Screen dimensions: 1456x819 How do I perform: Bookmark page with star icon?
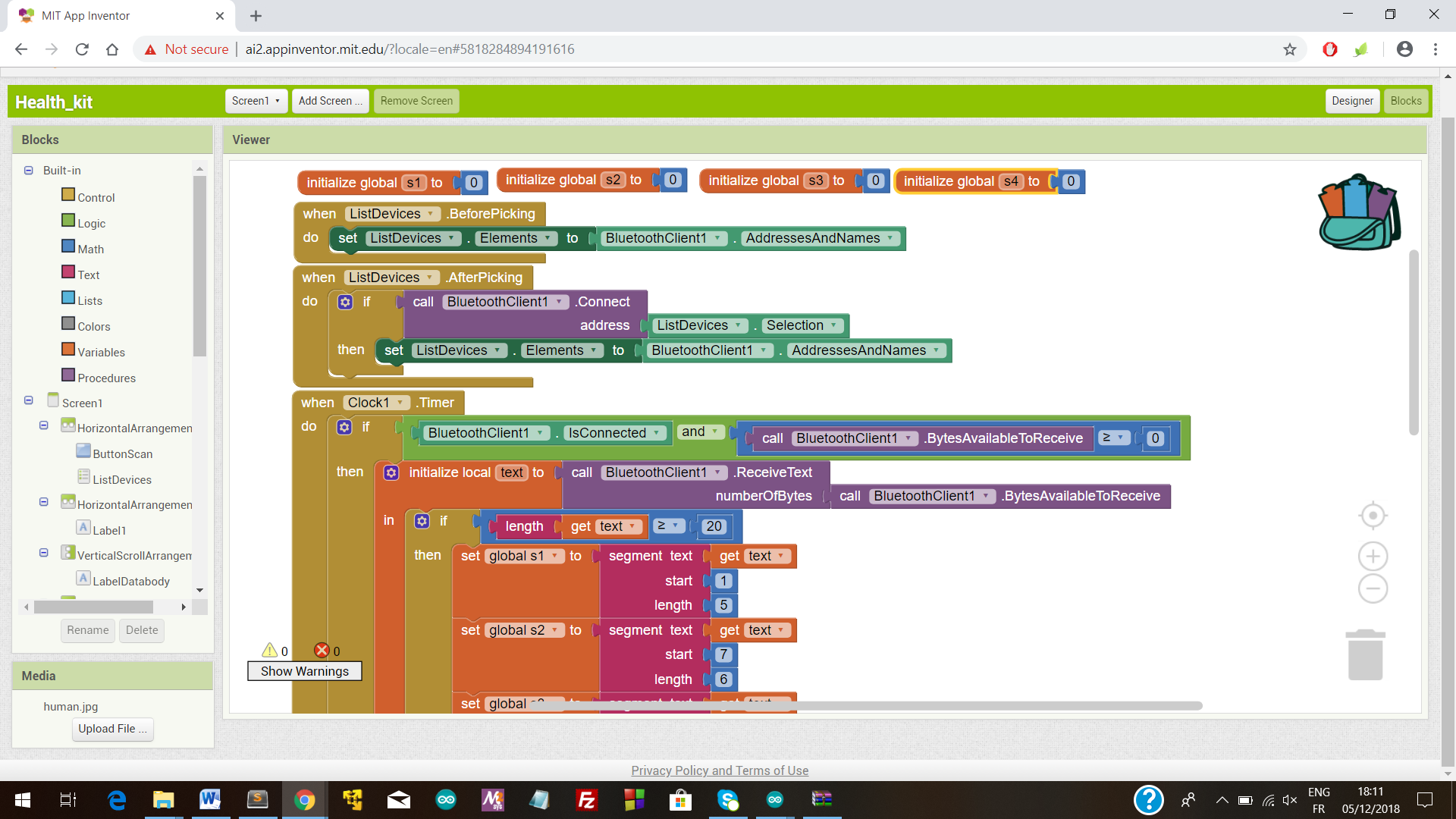pyautogui.click(x=1289, y=49)
